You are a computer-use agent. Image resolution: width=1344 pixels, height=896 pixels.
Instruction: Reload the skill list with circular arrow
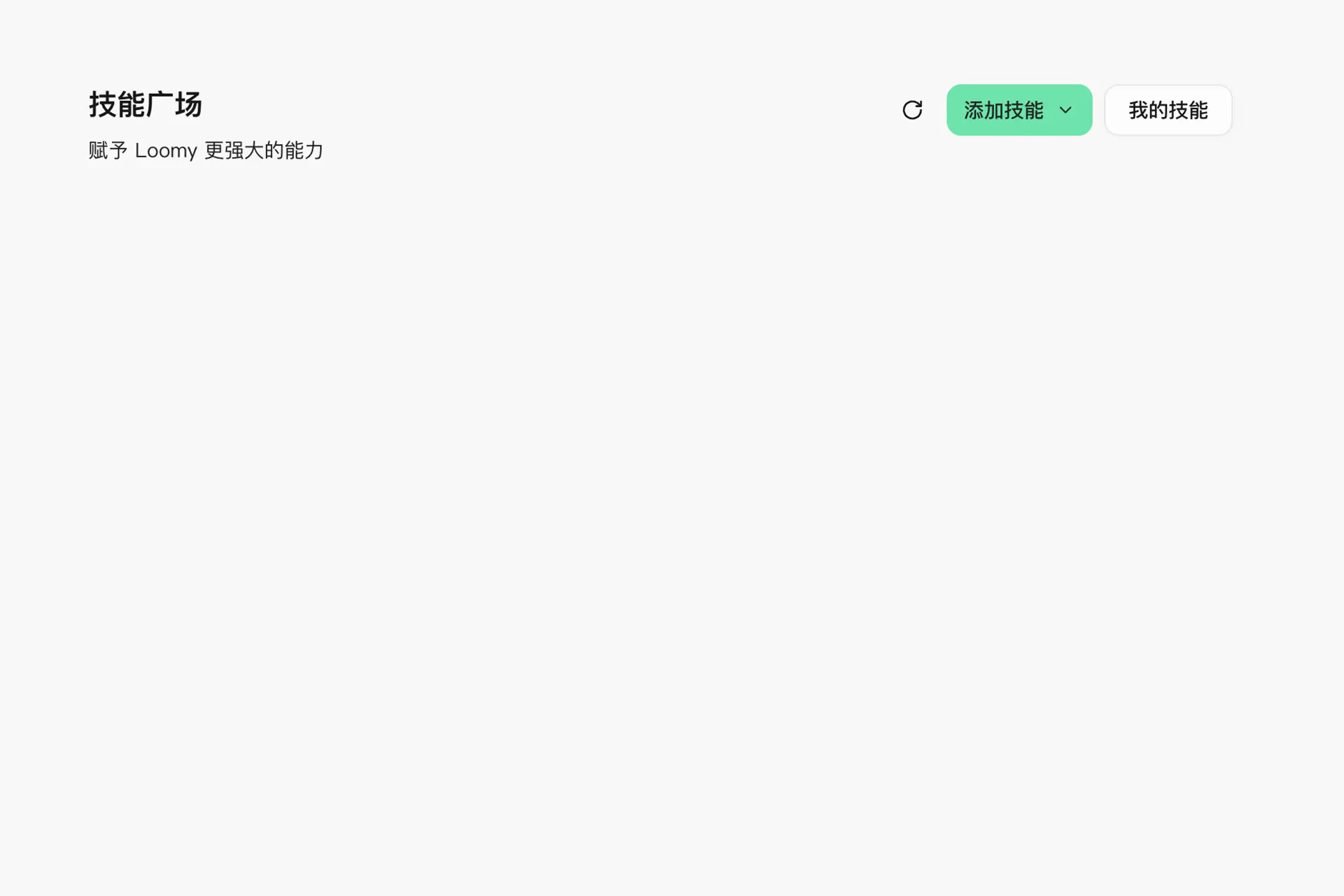[912, 110]
